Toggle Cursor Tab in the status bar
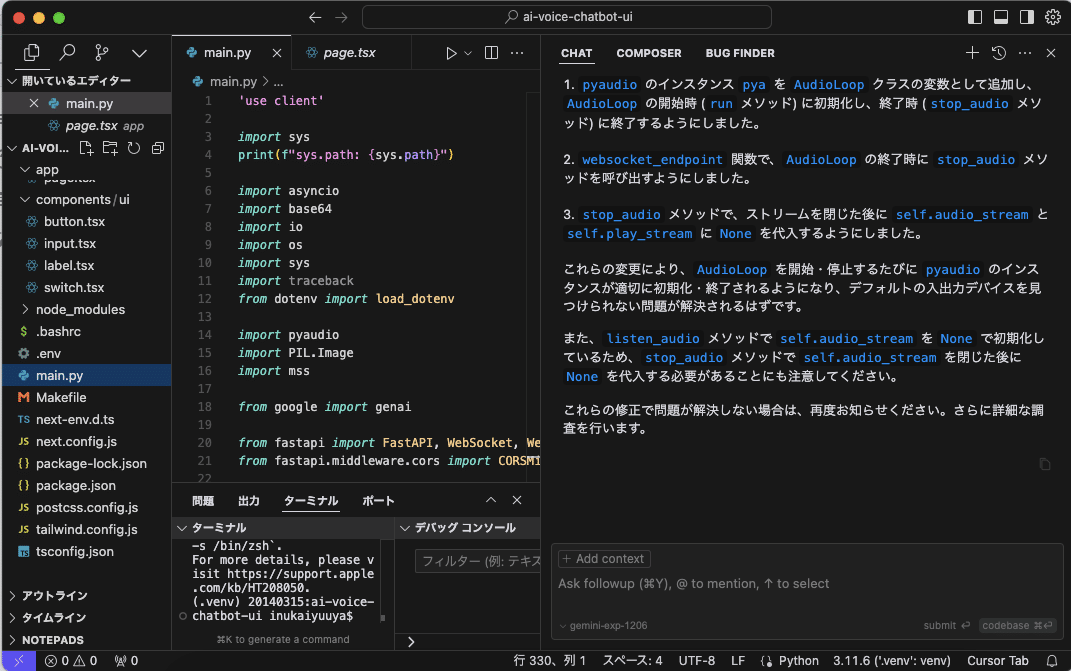 (x=997, y=660)
